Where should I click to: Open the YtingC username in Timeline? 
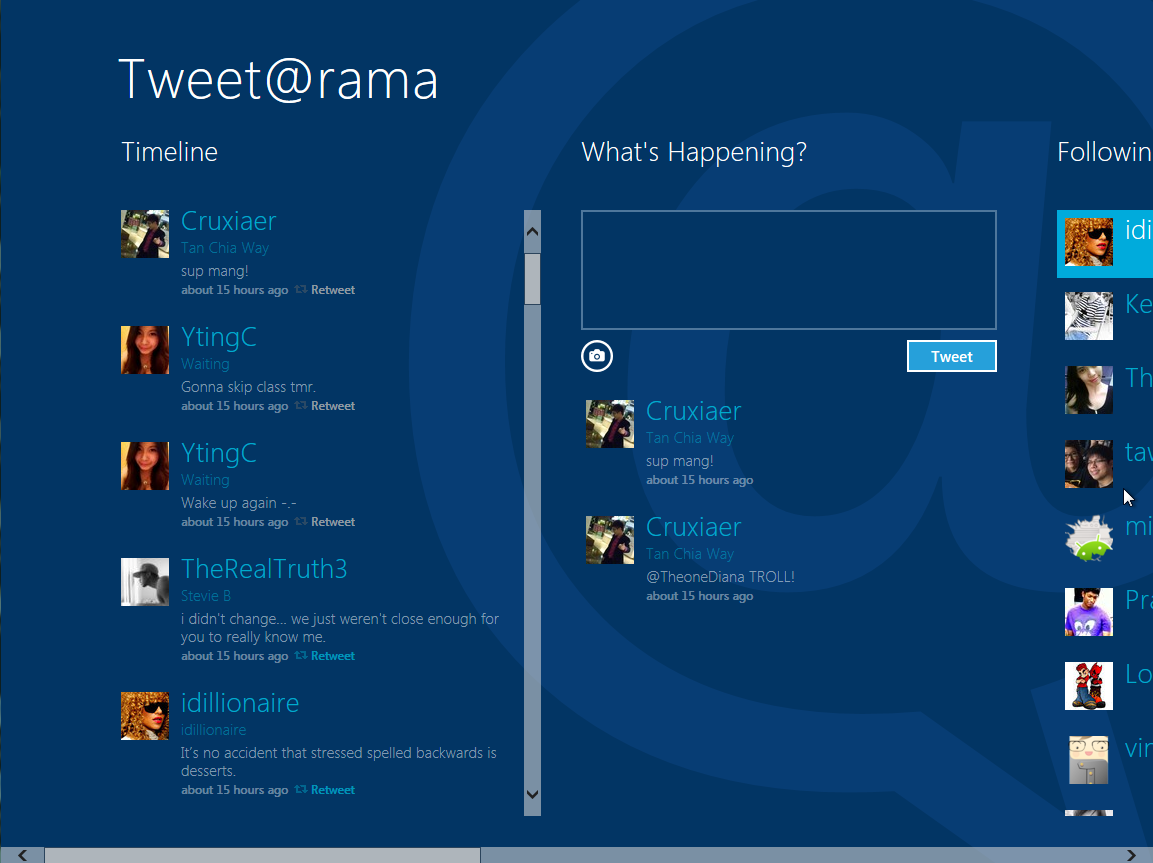coord(219,338)
